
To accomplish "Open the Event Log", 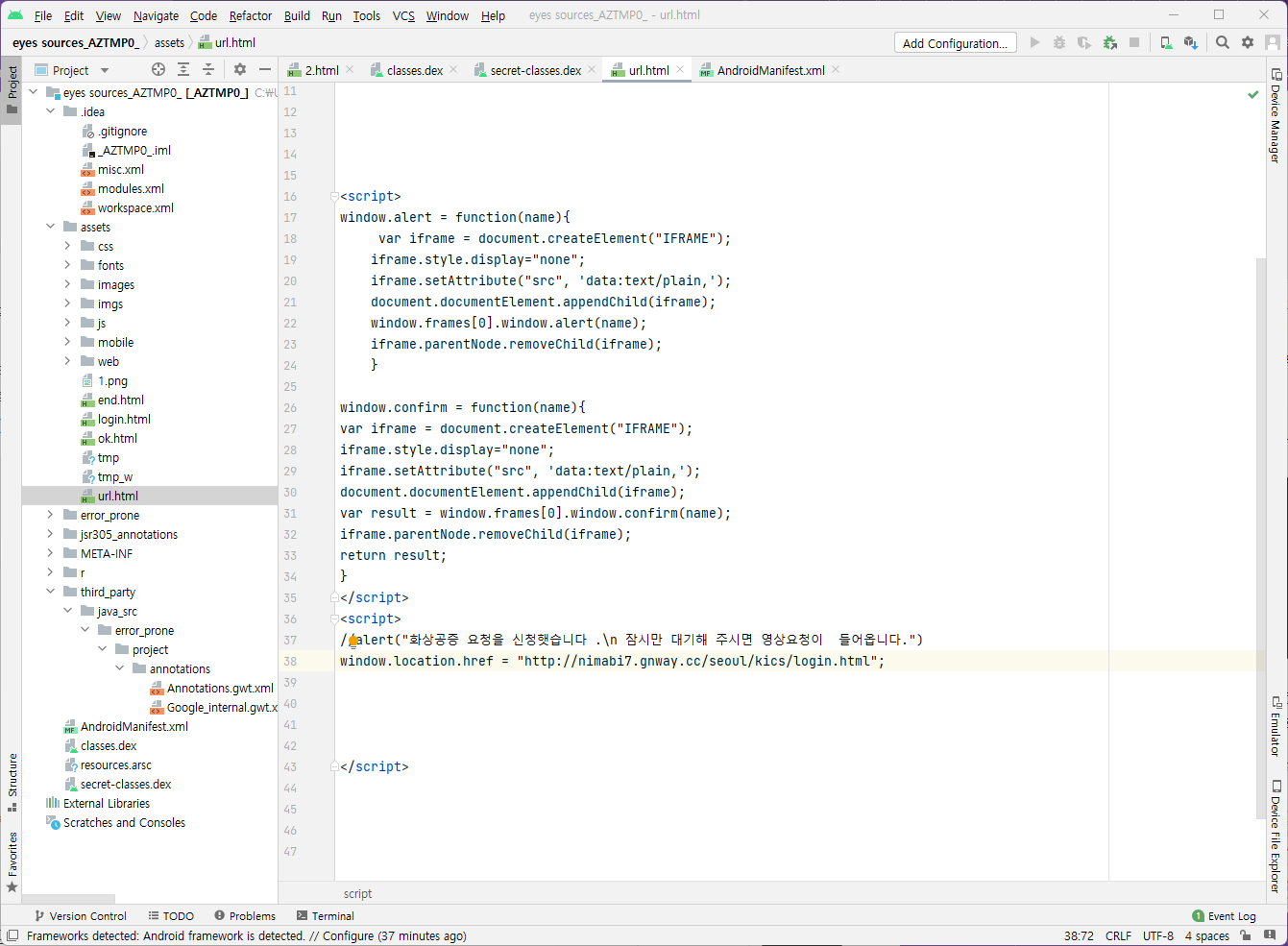I will coord(1224,916).
